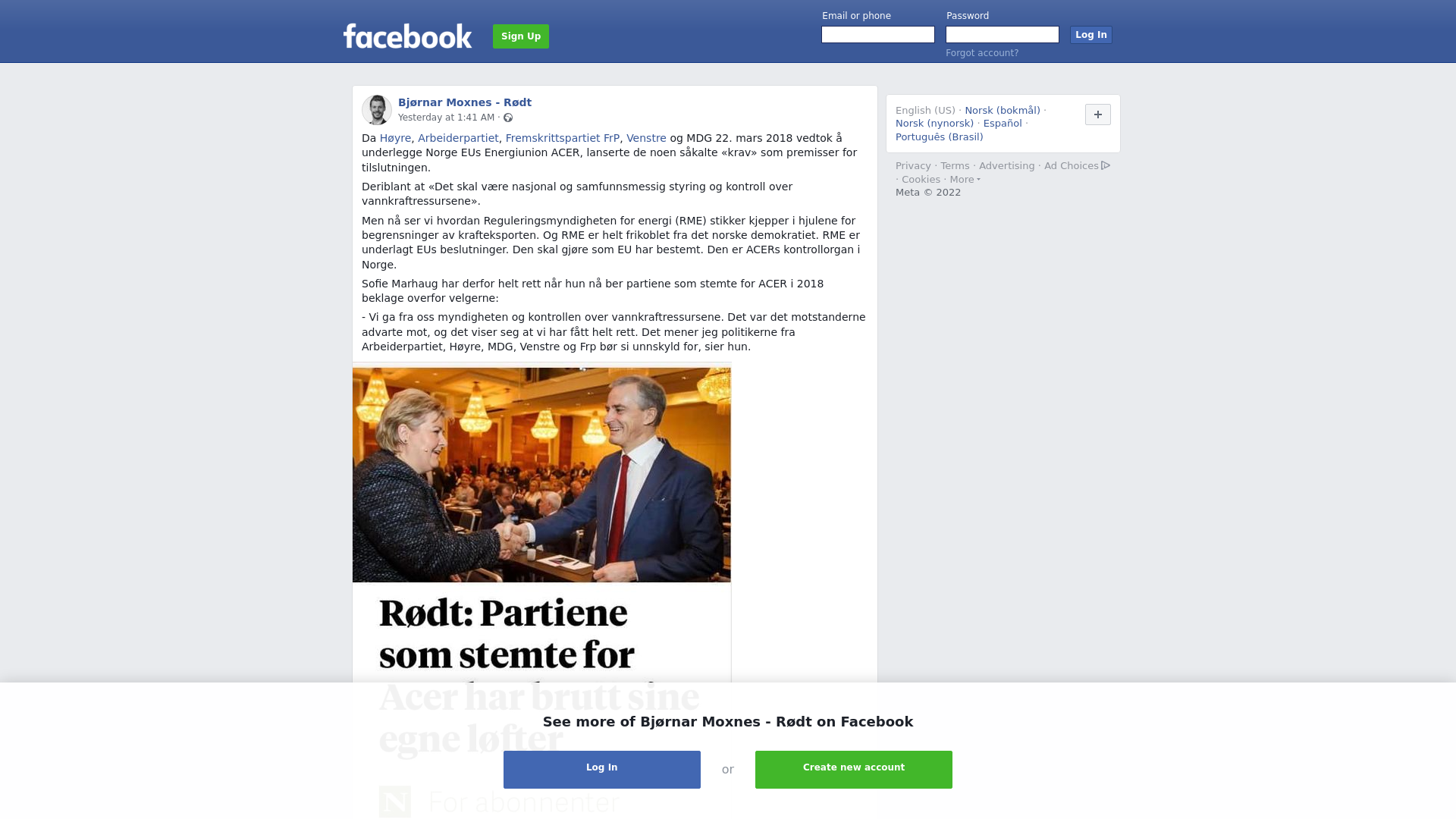Click the Create new account button
Viewport: 1456px width, 819px height.
point(854,769)
